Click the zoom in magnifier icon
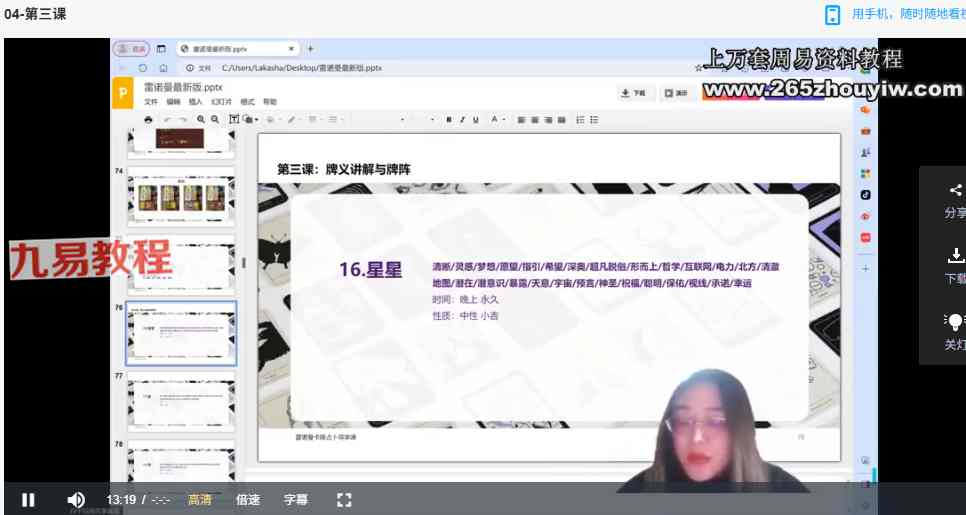The image size is (966, 515). (x=201, y=120)
